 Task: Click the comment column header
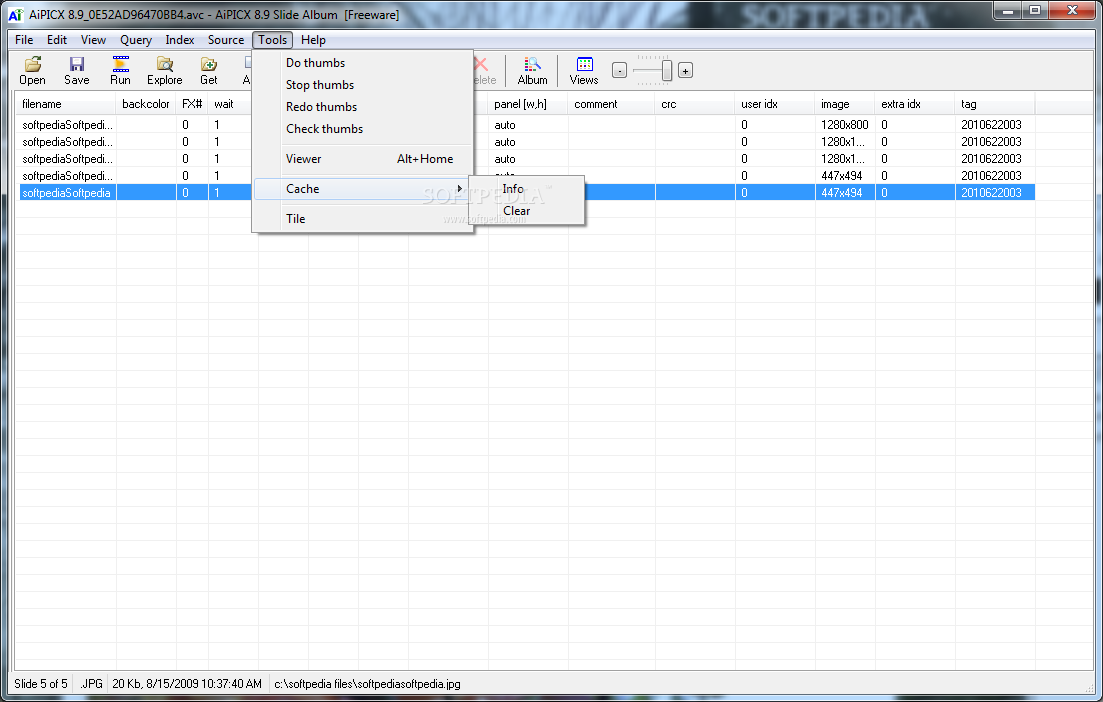[x=611, y=104]
